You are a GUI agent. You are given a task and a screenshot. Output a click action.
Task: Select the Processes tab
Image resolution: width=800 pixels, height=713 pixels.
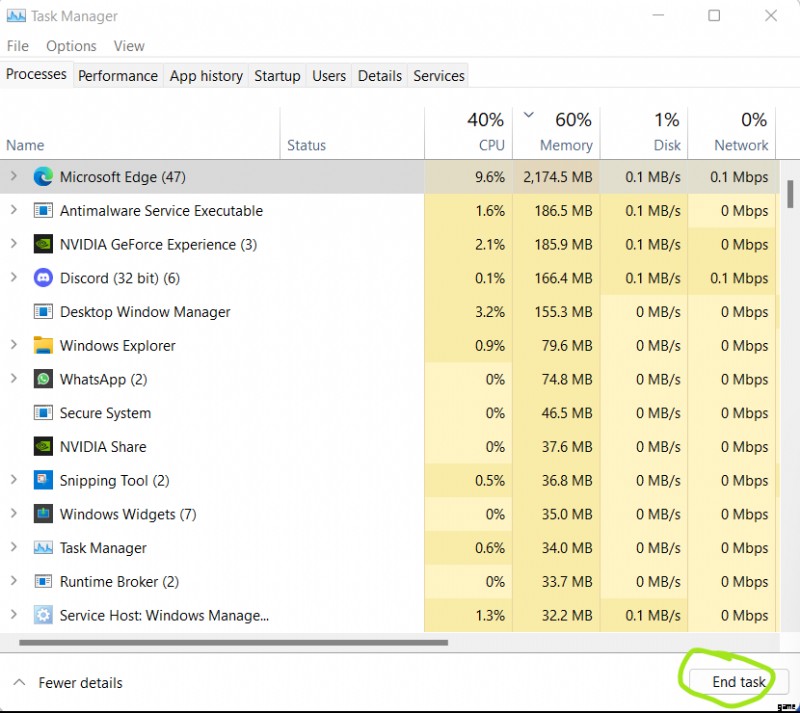(x=36, y=74)
